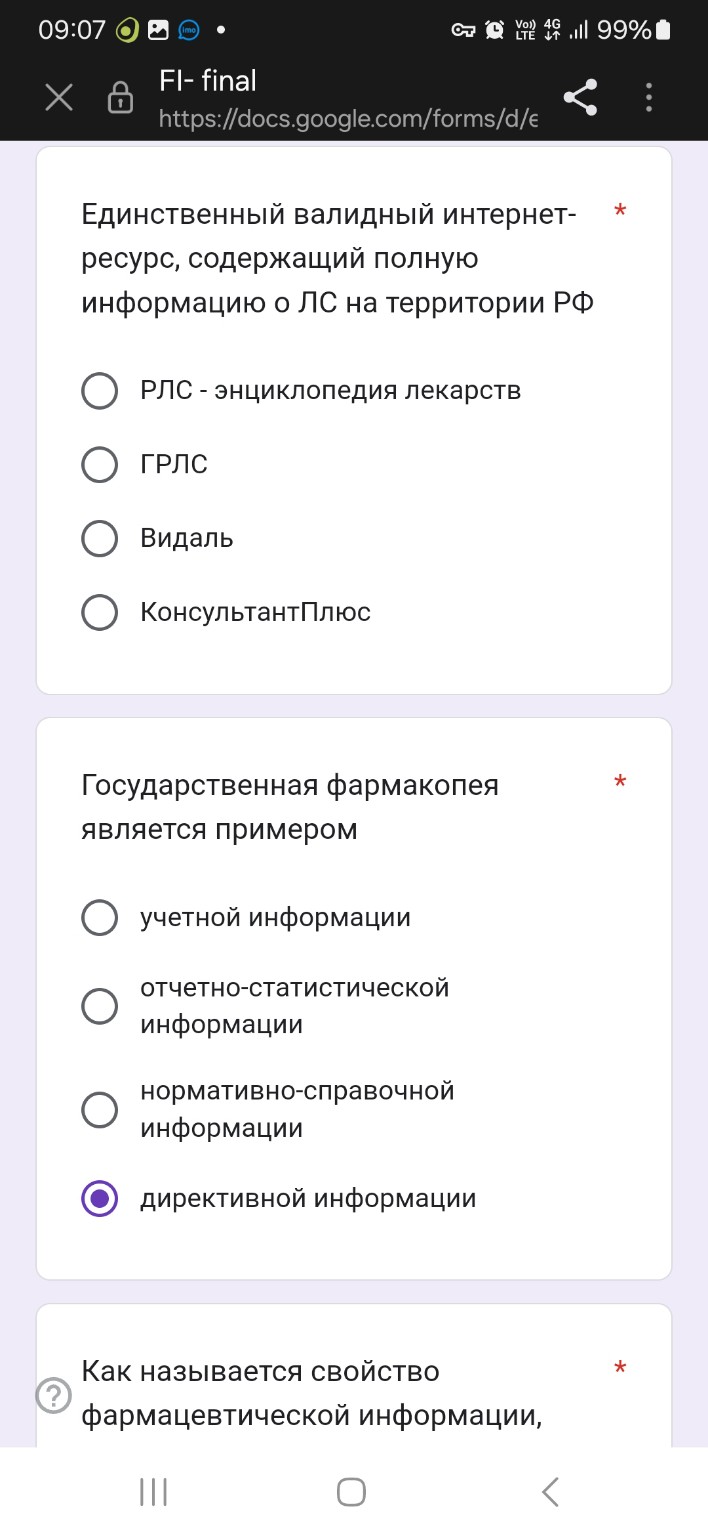708x1536 pixels.
Task: Tap the form title 'FI- final'
Action: (x=205, y=81)
